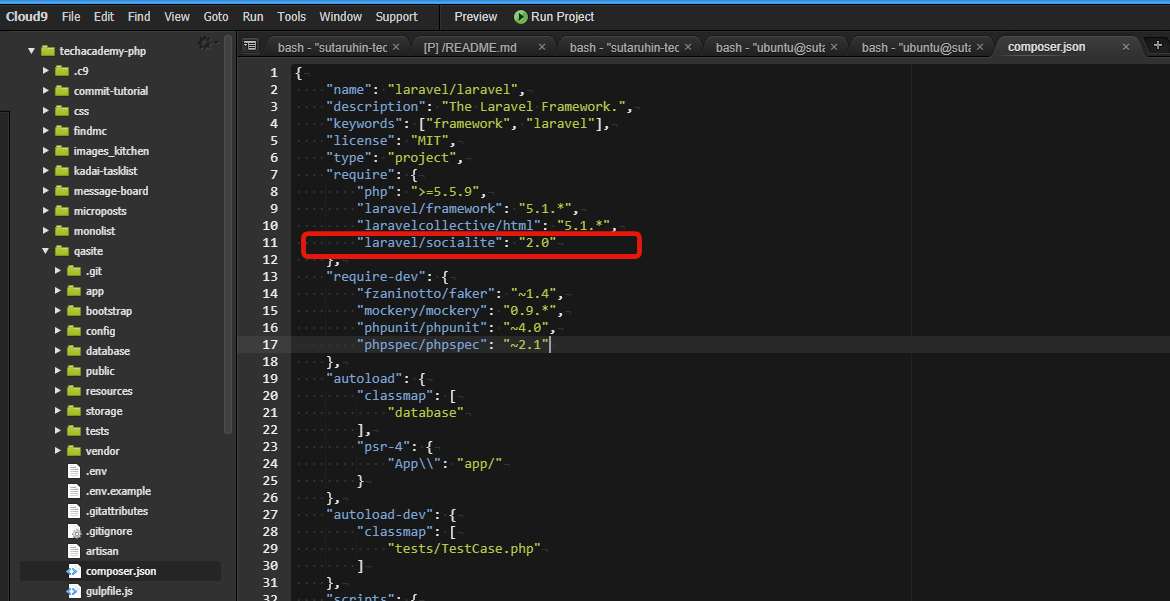Add a new tab with plus icon

[x=1158, y=46]
